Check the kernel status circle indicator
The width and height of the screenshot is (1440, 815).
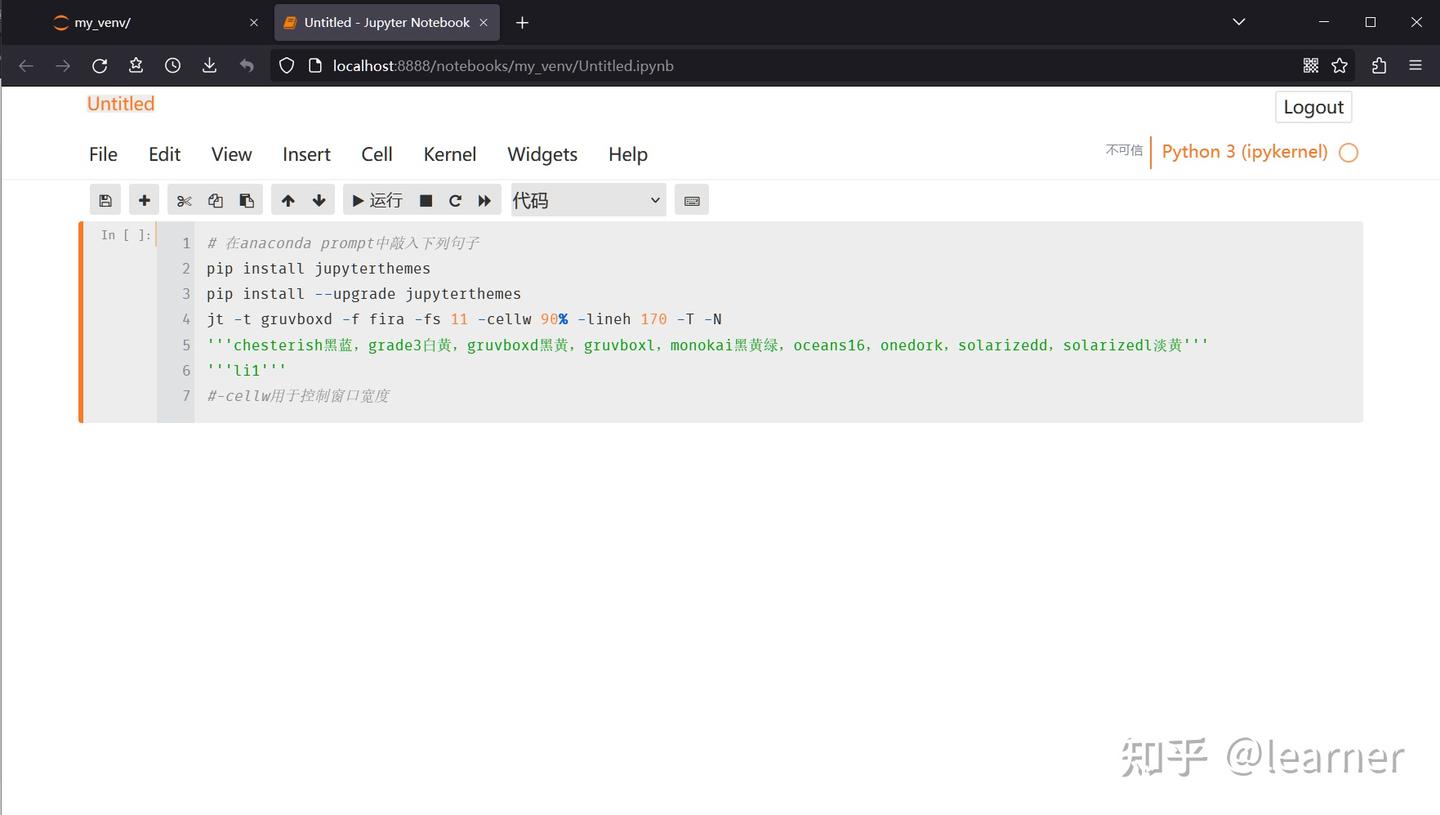(x=1348, y=152)
